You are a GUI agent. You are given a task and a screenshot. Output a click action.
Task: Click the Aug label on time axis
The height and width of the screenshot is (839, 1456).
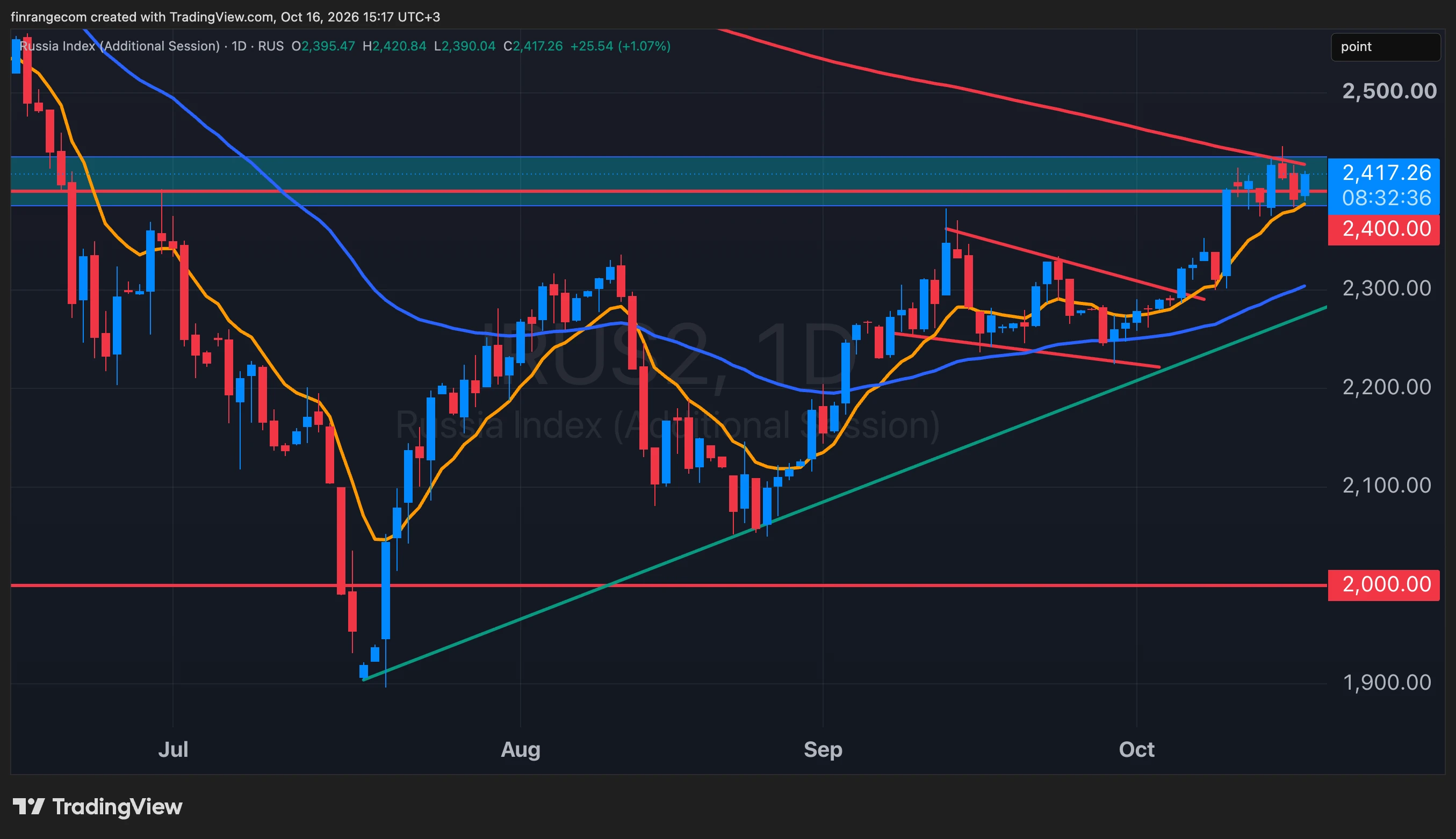tap(521, 749)
